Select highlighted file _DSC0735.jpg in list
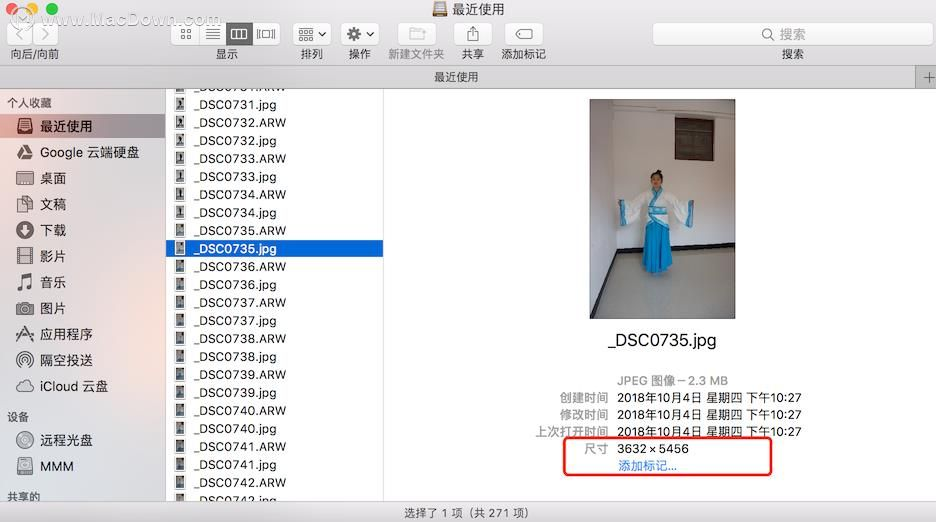This screenshot has height=522, width=936. (x=275, y=248)
